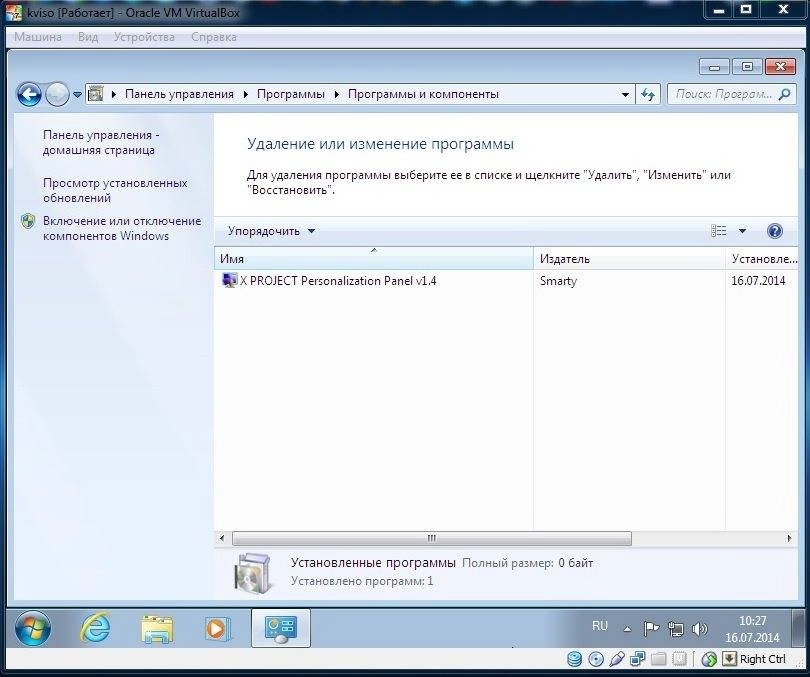Open the Action Center flag icon

click(x=651, y=628)
